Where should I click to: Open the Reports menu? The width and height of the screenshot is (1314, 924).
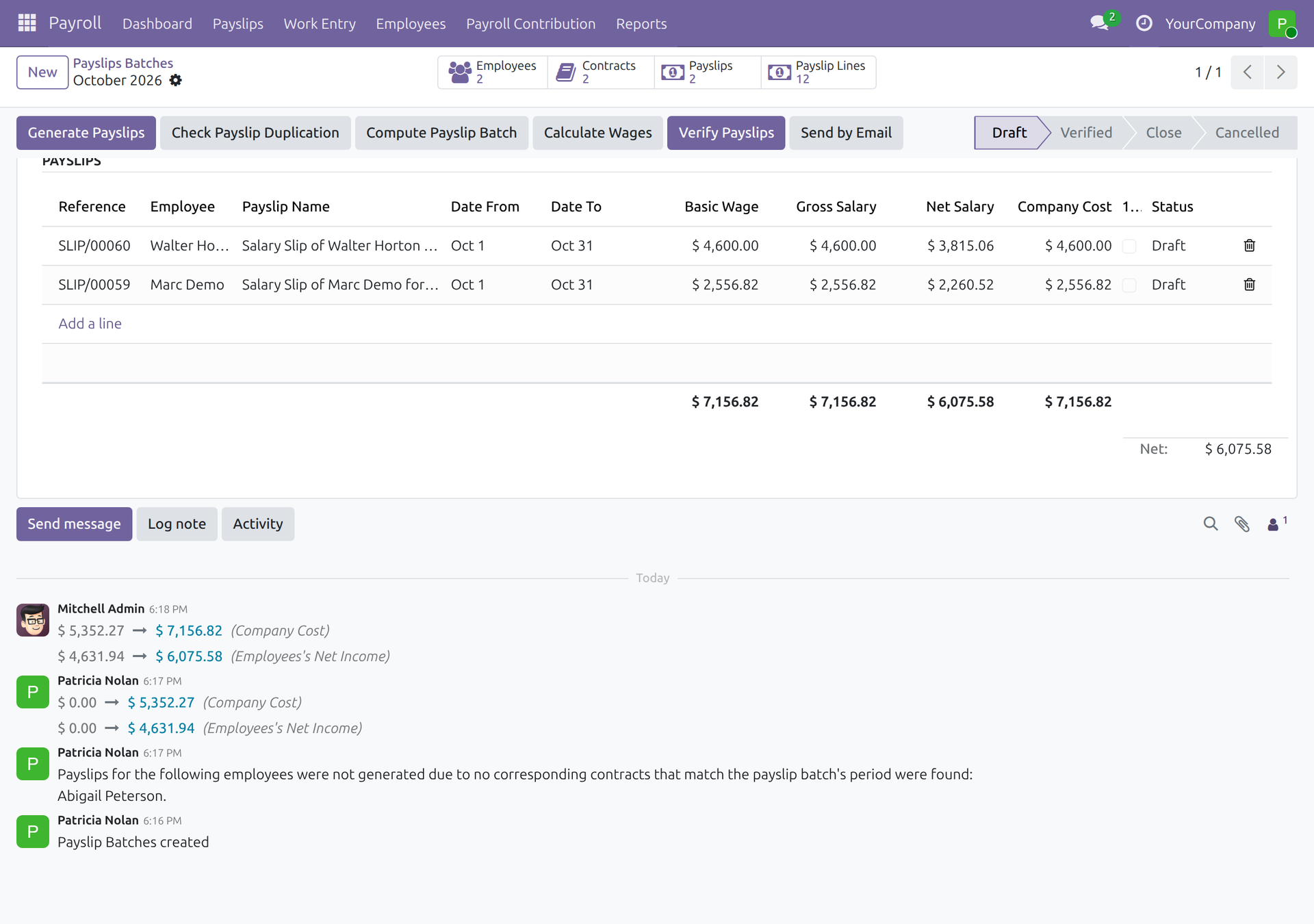coord(641,23)
